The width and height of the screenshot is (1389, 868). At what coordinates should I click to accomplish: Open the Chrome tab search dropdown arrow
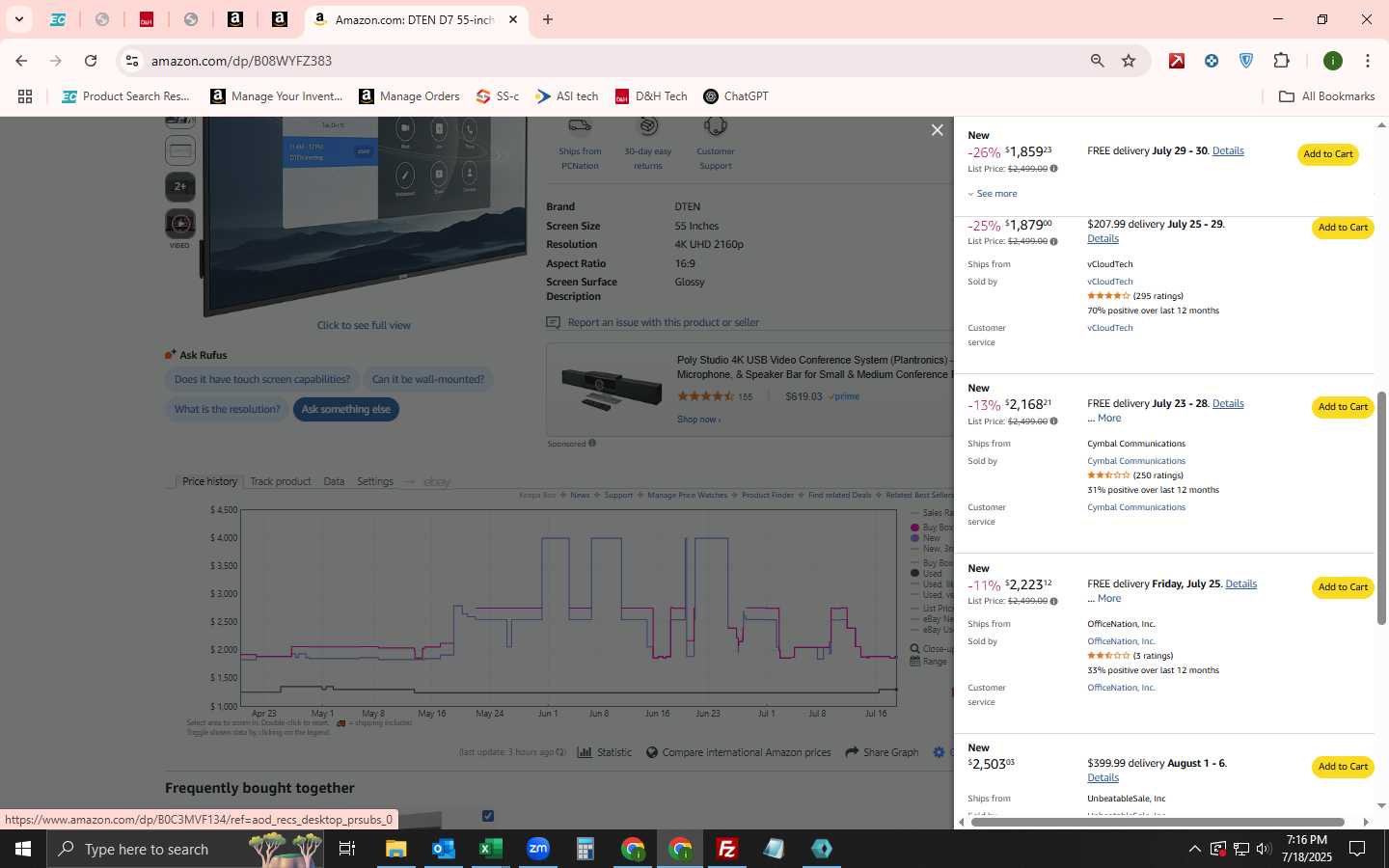(x=18, y=19)
